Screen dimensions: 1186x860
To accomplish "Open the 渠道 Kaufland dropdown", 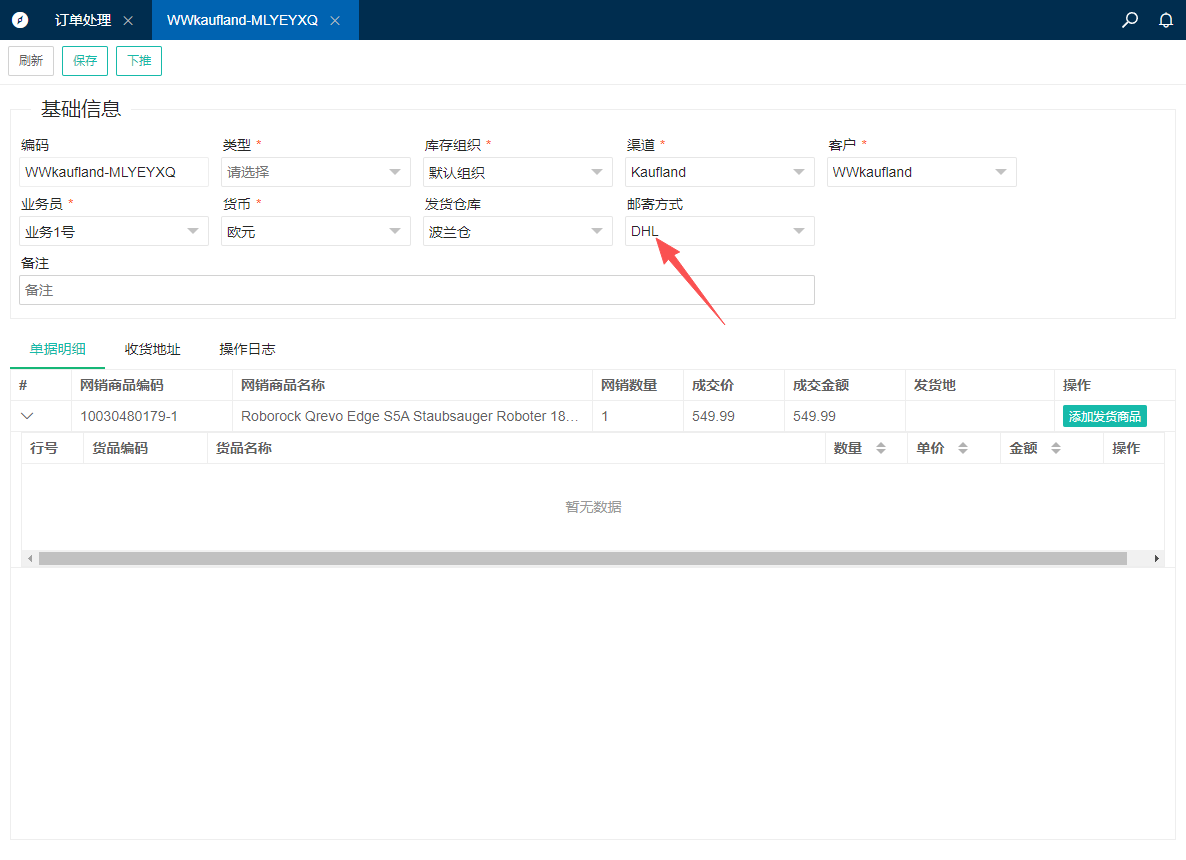I will pos(719,172).
